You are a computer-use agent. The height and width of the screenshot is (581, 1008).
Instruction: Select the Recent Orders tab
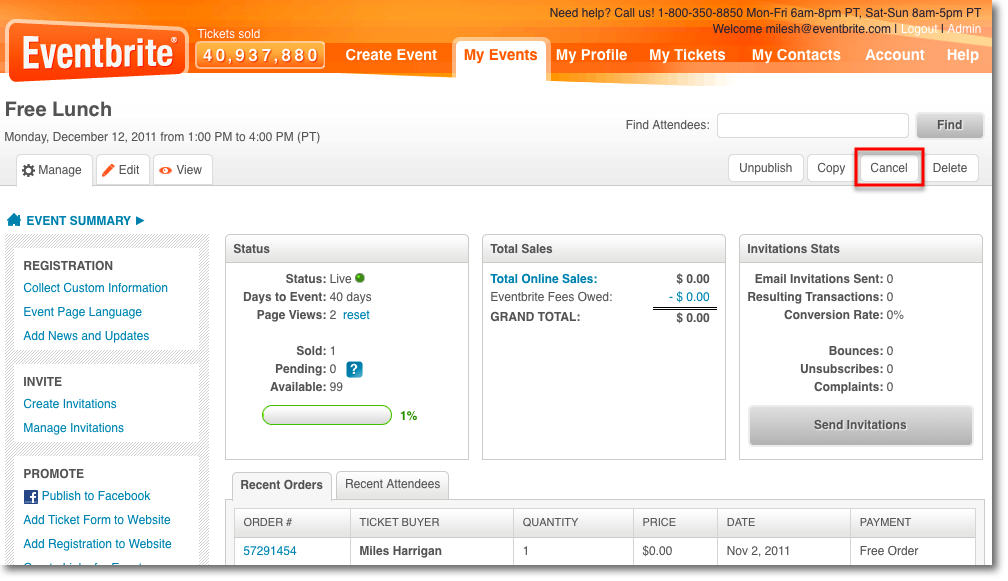tap(282, 485)
